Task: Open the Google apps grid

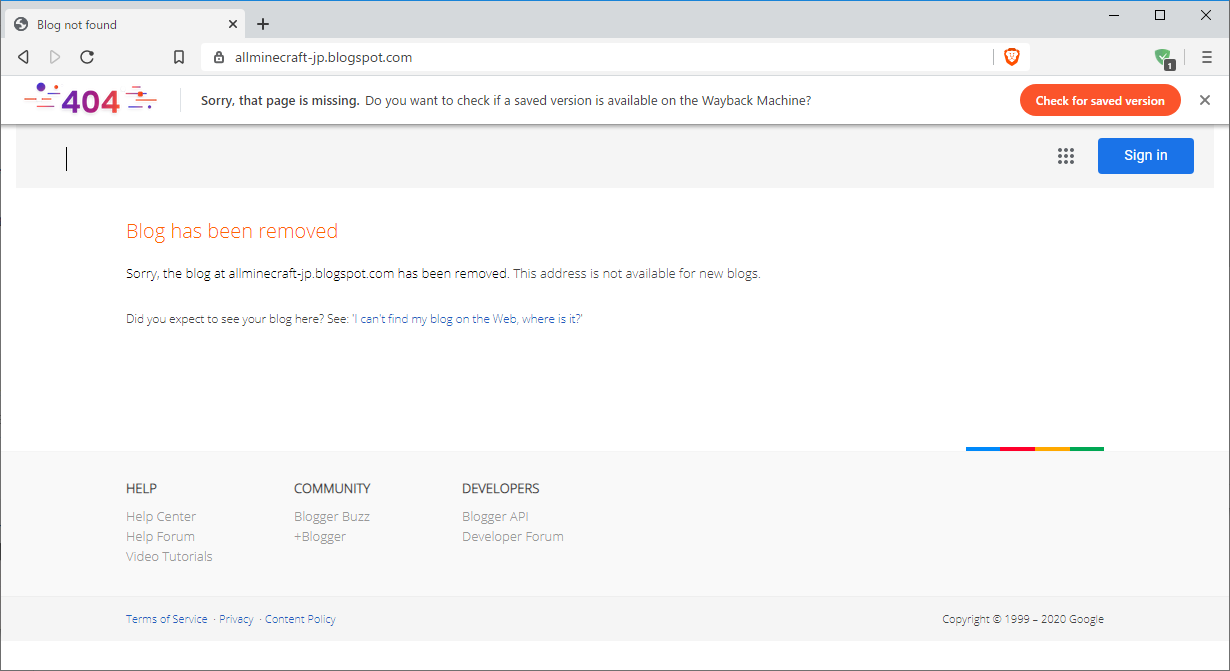Action: coord(1066,156)
